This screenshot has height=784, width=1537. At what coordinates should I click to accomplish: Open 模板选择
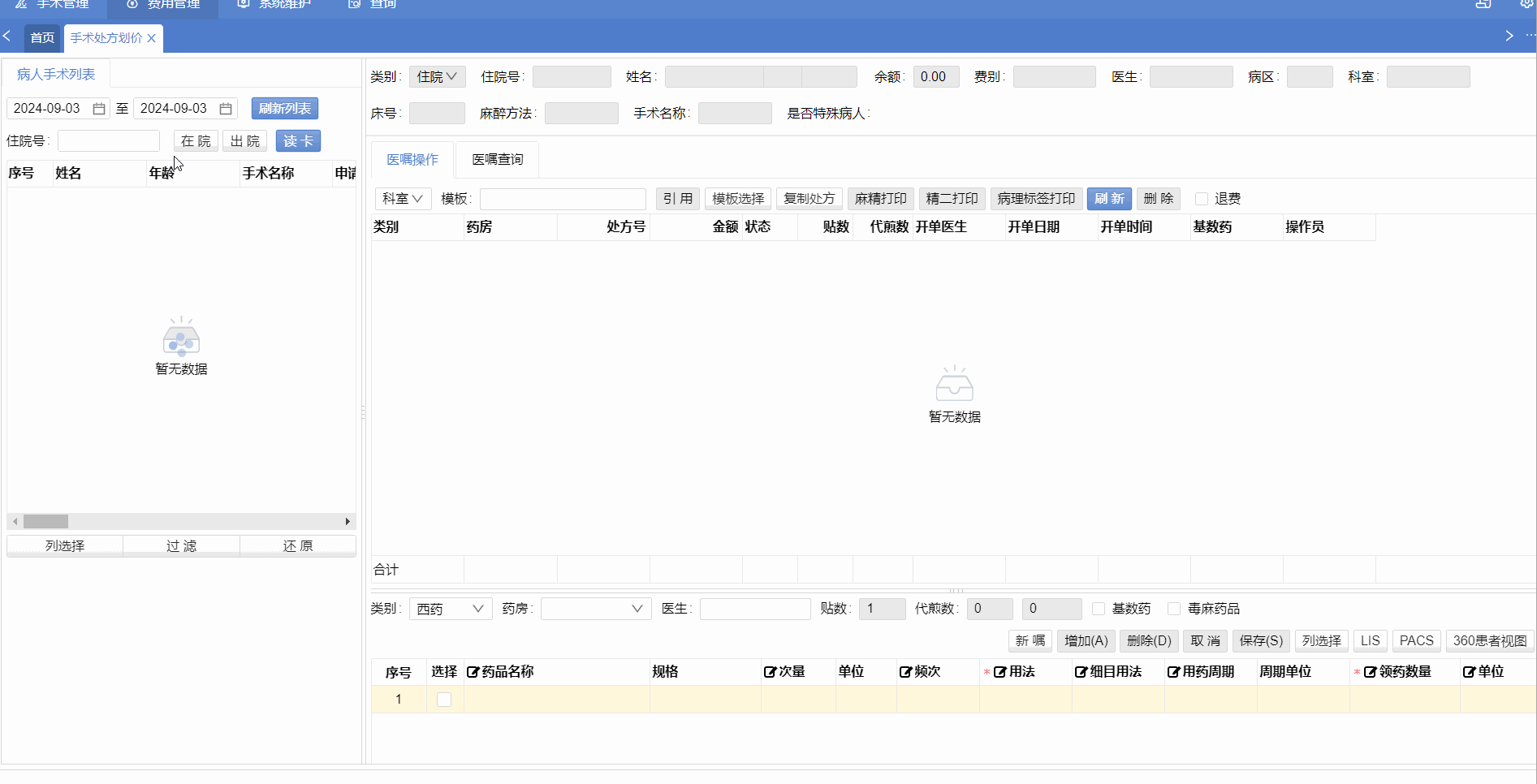pos(738,199)
